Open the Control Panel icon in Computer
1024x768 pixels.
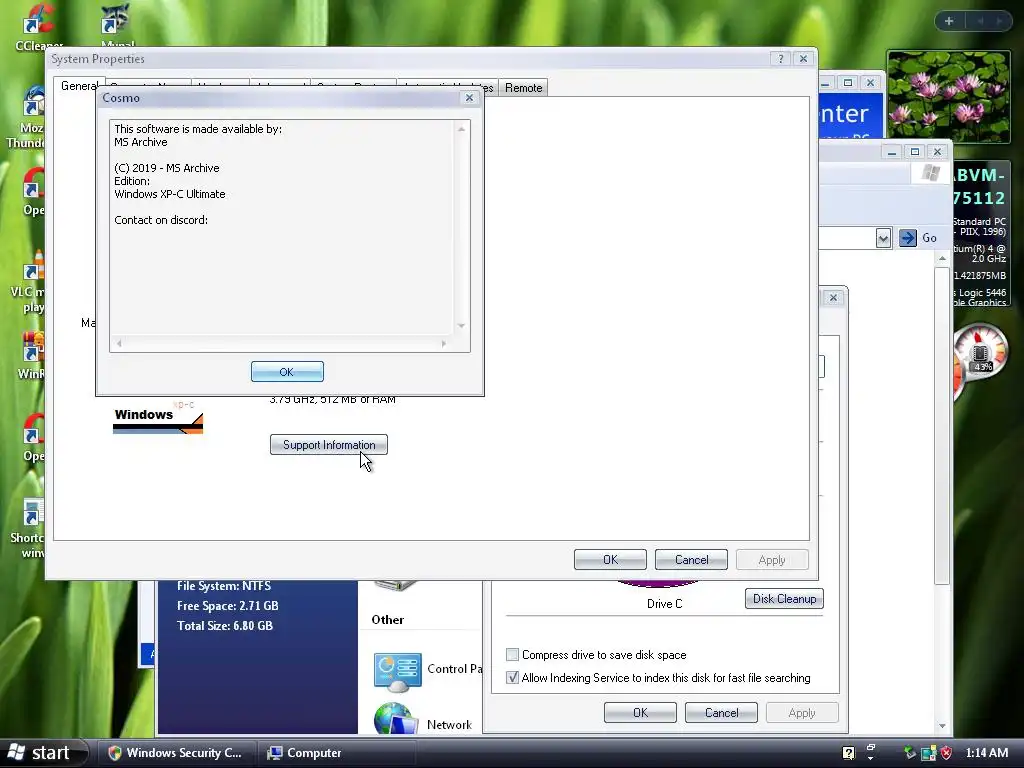pyautogui.click(x=397, y=672)
